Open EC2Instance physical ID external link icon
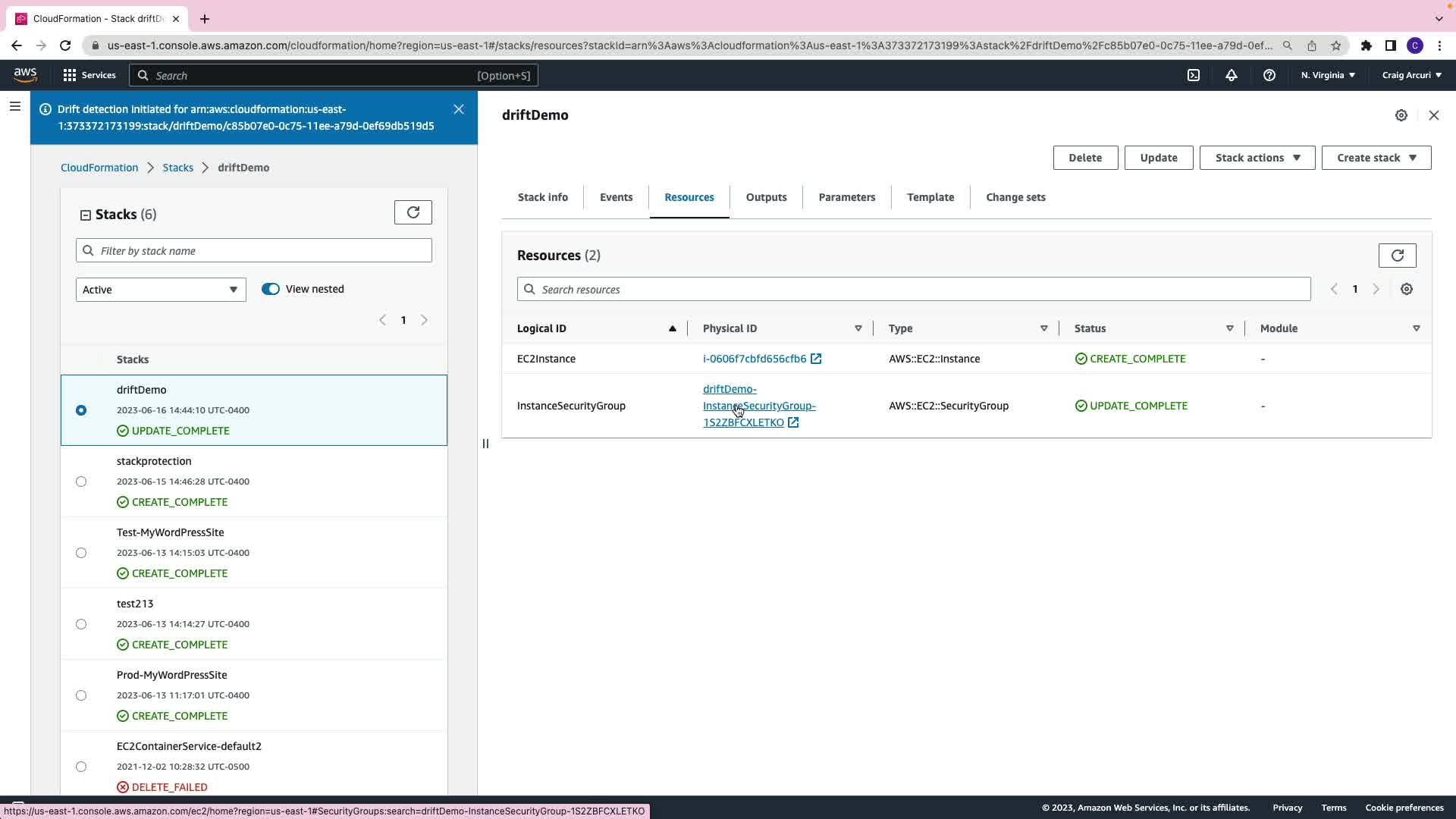 [x=816, y=359]
